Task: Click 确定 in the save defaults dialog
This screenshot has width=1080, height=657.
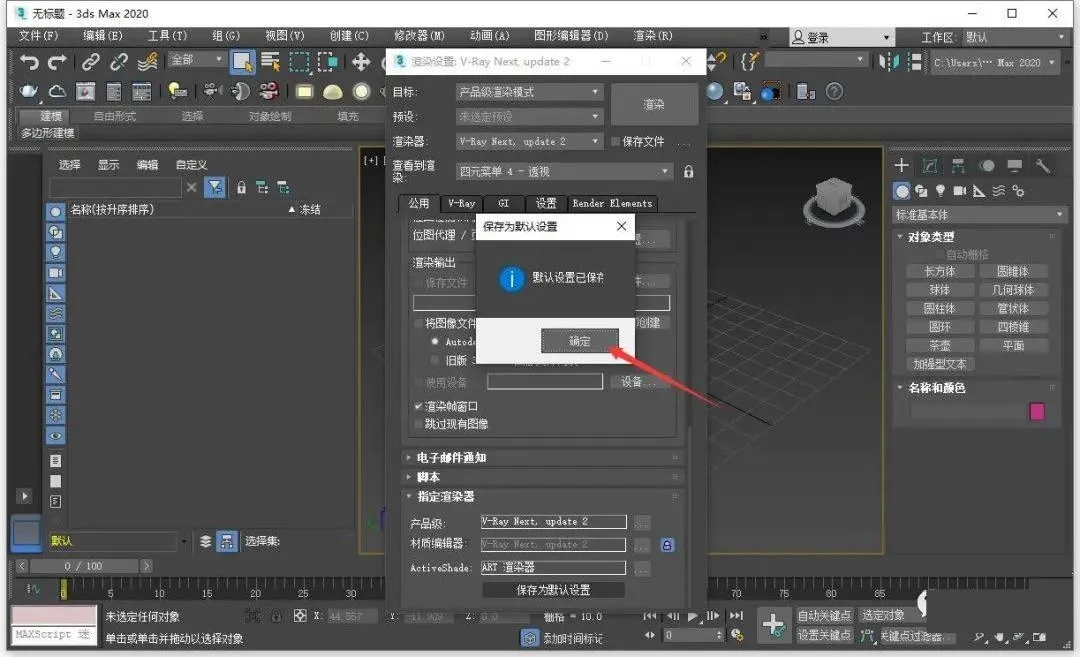Action: pyautogui.click(x=579, y=341)
